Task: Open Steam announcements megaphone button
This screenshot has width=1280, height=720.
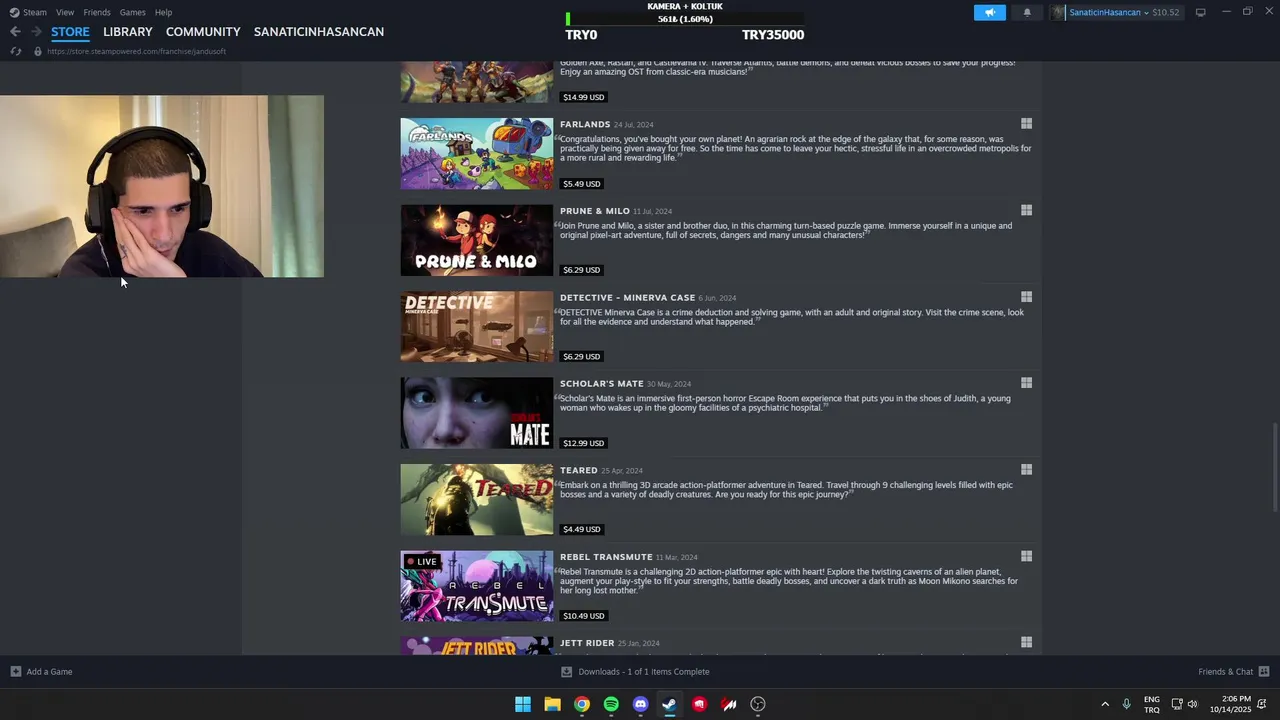Action: (x=989, y=12)
